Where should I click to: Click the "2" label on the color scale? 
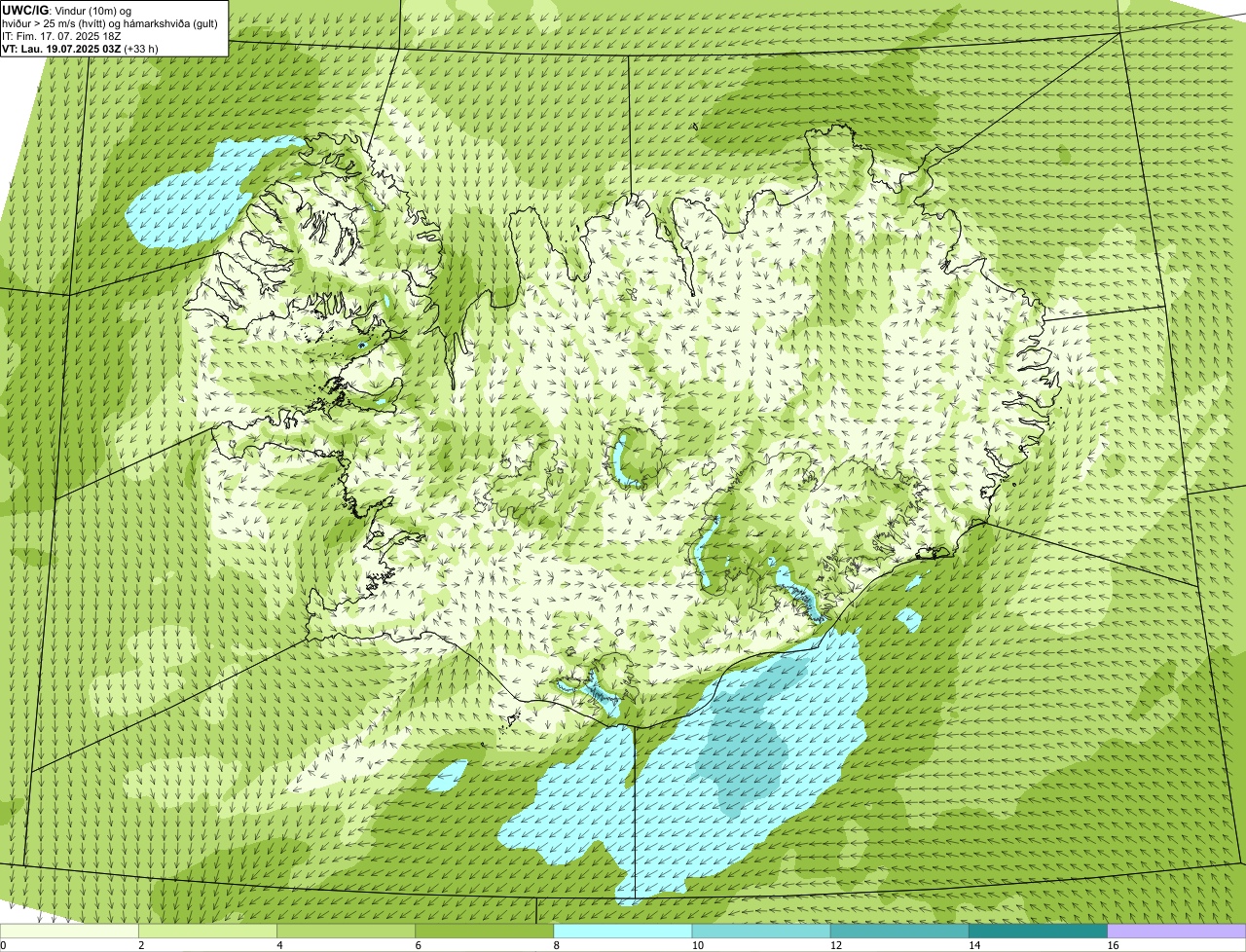pos(141,945)
